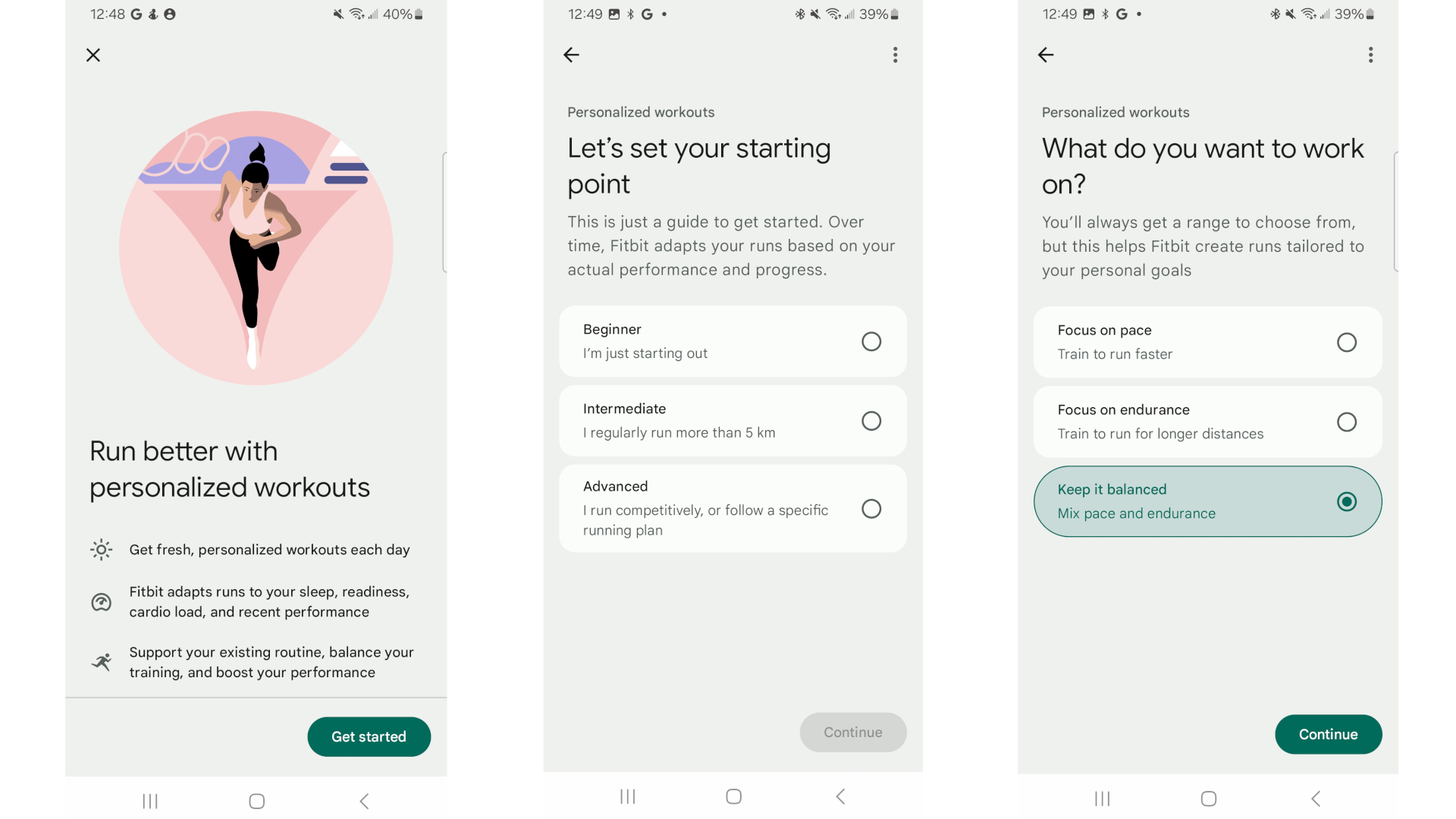
Task: Select Keep it balanced option
Action: (1208, 501)
